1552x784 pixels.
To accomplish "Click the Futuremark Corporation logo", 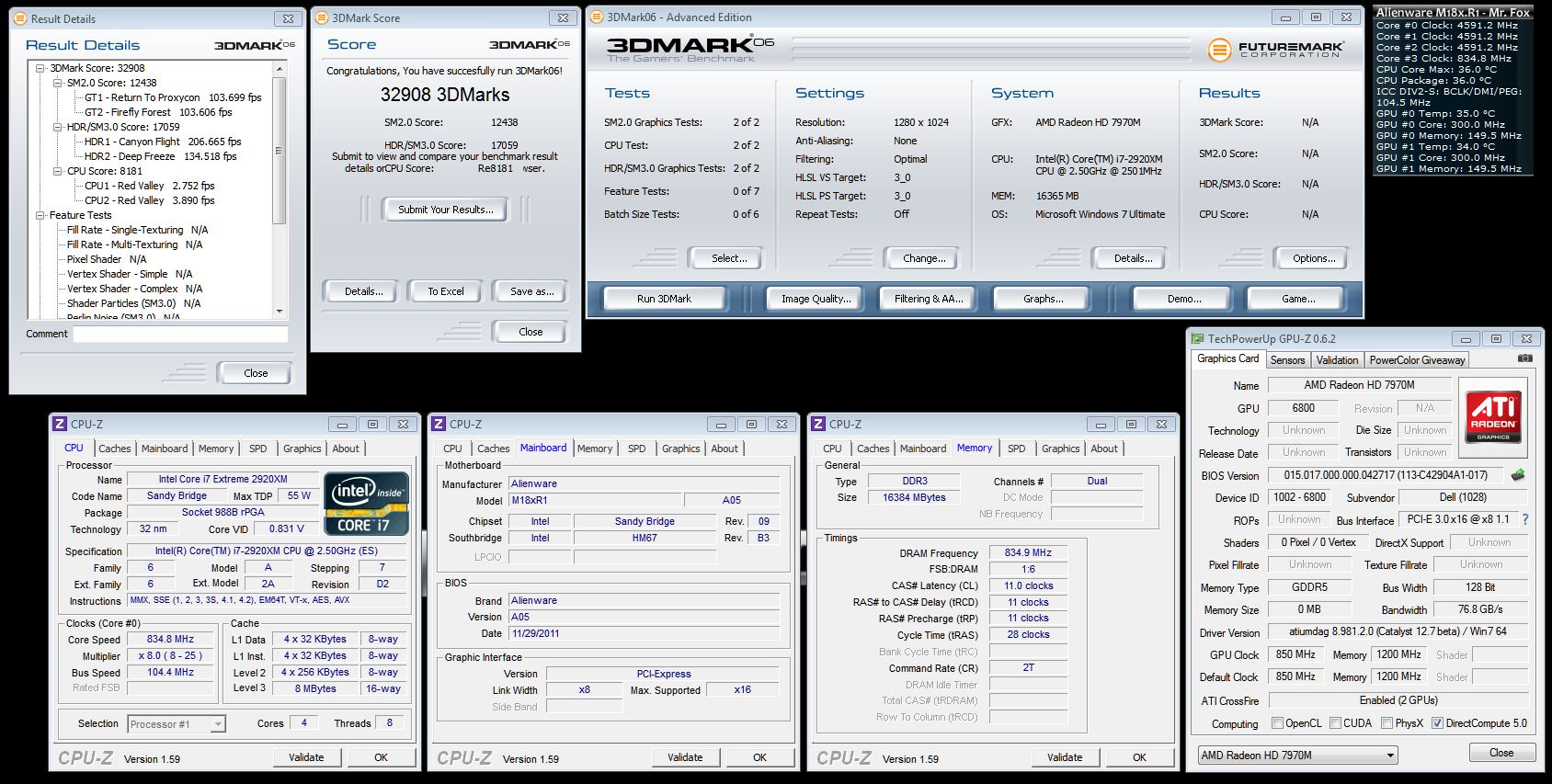I will coord(1276,50).
